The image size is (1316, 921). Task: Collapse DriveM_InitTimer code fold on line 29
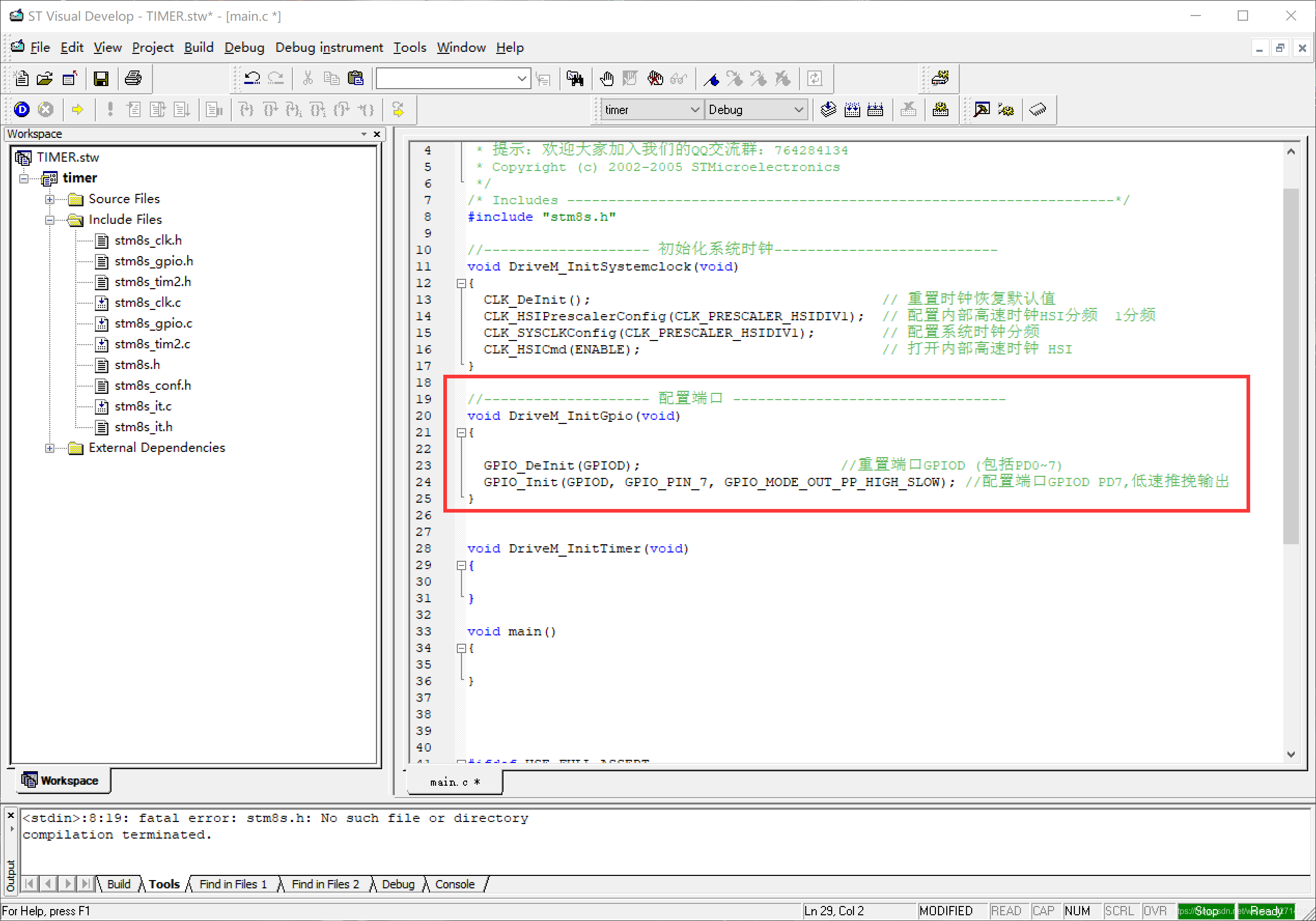(461, 565)
